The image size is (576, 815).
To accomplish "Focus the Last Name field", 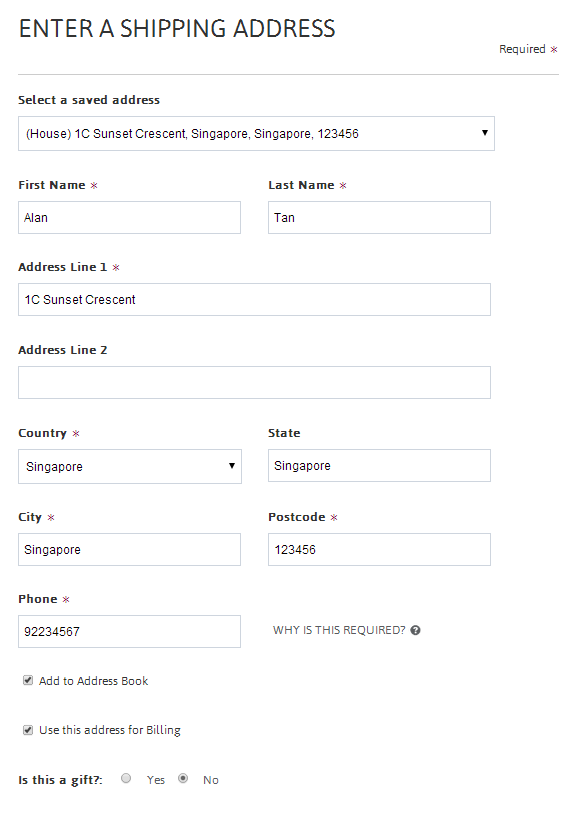I will point(379,217).
